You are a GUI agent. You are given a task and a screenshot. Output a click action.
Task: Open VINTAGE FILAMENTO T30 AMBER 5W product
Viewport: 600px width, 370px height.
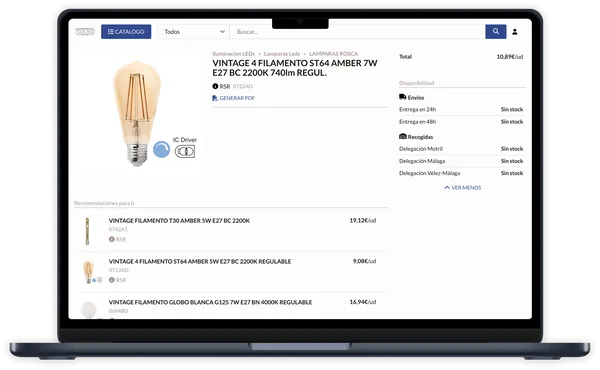[x=179, y=221]
